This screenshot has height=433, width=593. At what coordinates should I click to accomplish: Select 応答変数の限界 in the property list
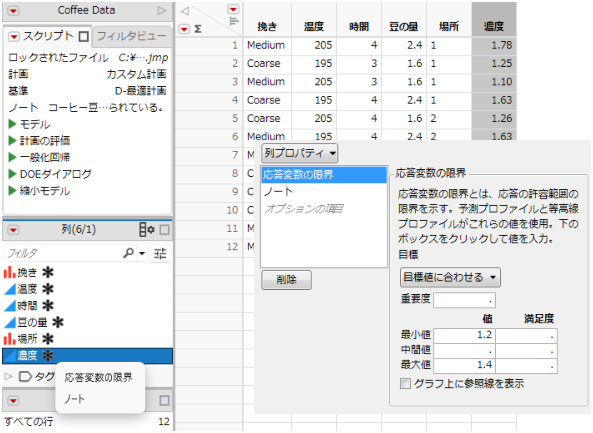click(324, 175)
